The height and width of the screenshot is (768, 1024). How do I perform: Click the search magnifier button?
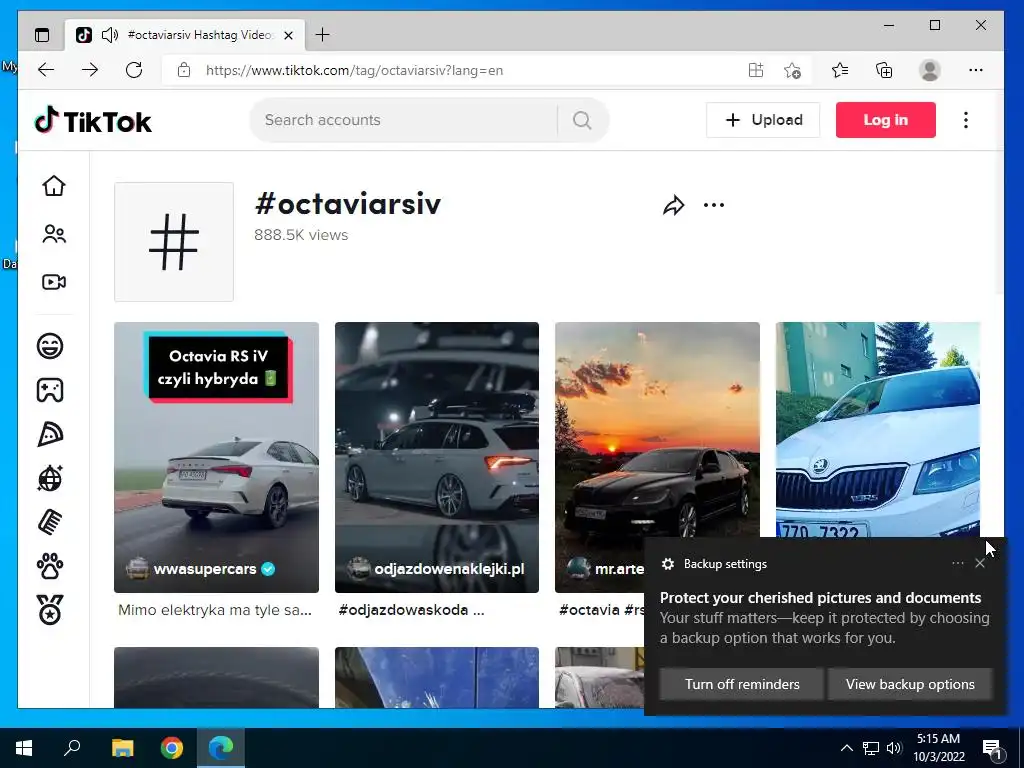582,120
